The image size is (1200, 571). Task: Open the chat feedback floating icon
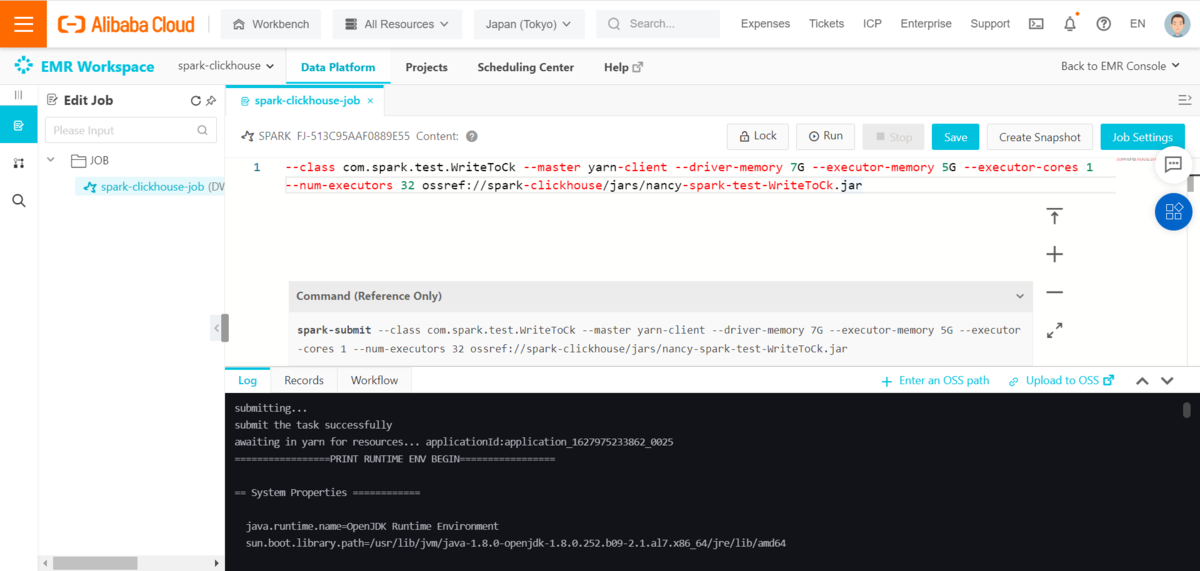(1174, 164)
